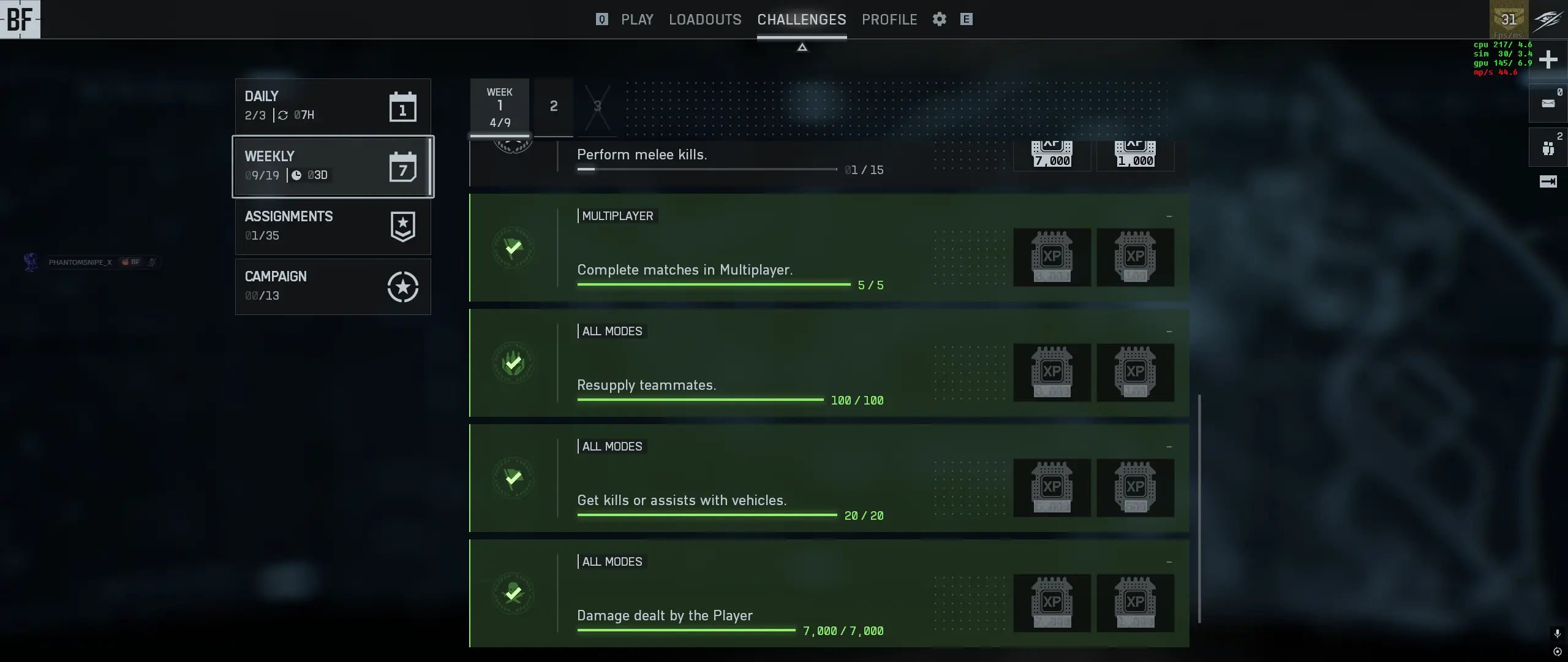The height and width of the screenshot is (662, 1568).
Task: Open the Profile menu
Action: tap(889, 20)
